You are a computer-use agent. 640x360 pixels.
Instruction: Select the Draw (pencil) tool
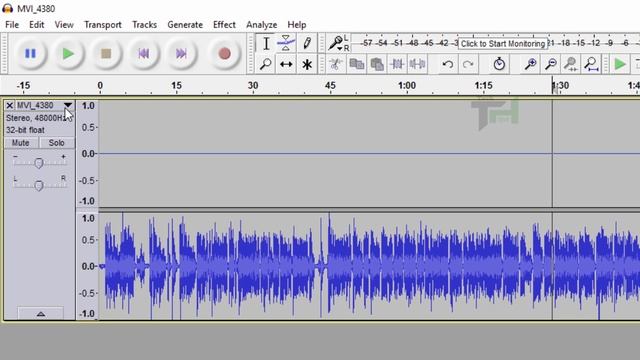click(x=307, y=43)
